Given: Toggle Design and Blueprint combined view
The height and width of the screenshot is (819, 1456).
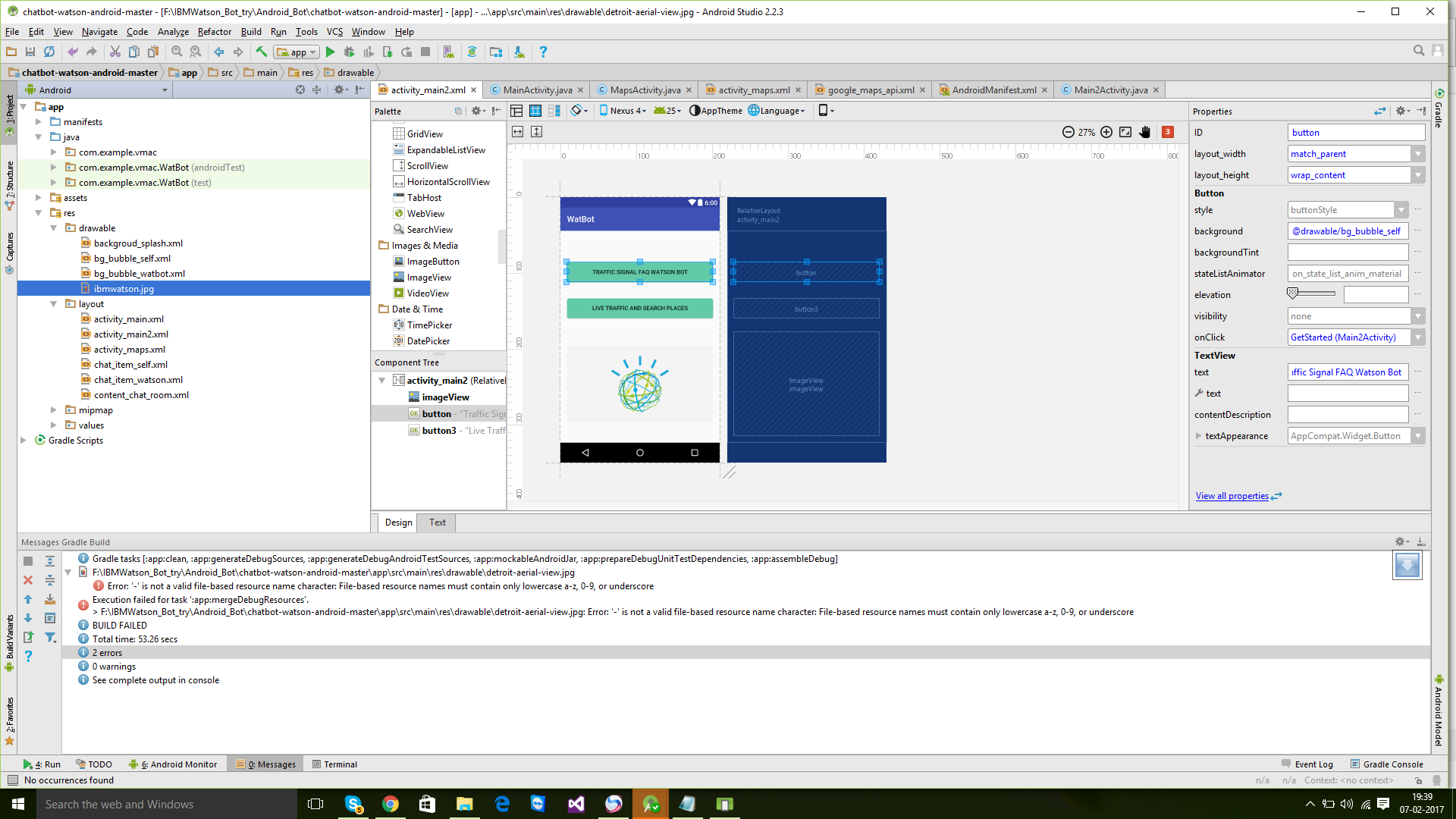Looking at the screenshot, I should coord(554,111).
